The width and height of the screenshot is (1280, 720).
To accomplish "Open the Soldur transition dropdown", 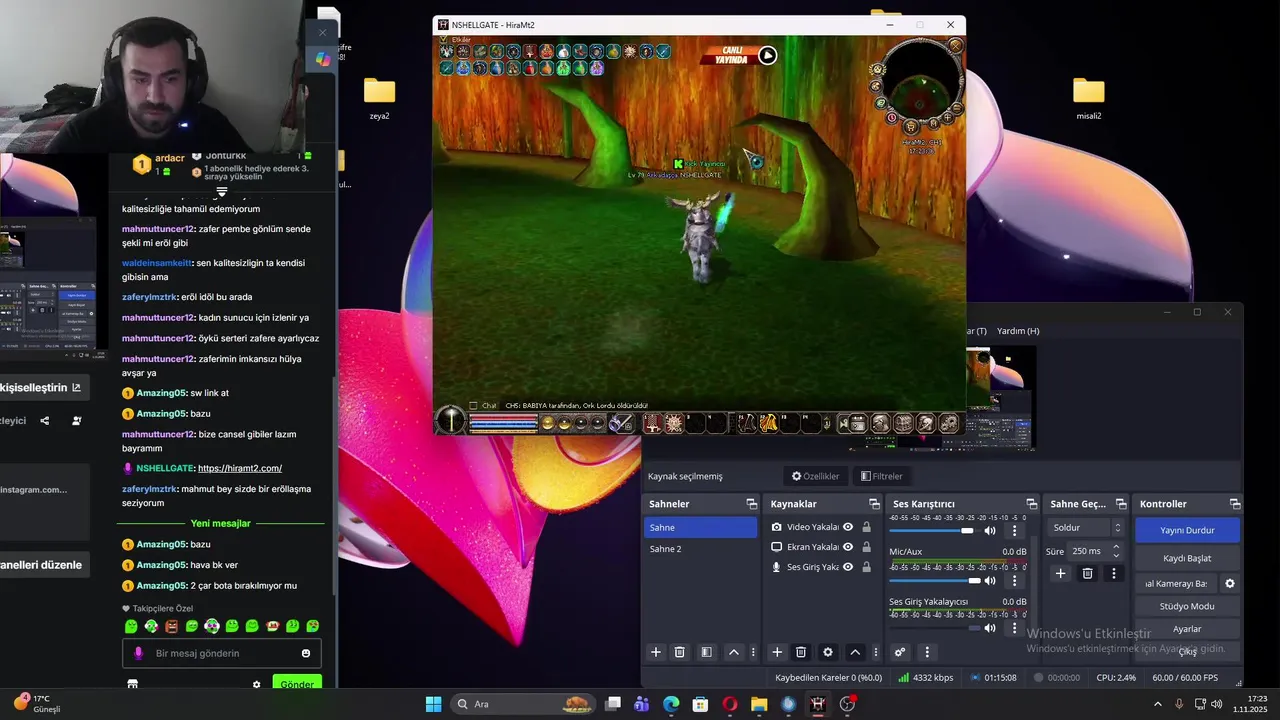I will 1085,527.
